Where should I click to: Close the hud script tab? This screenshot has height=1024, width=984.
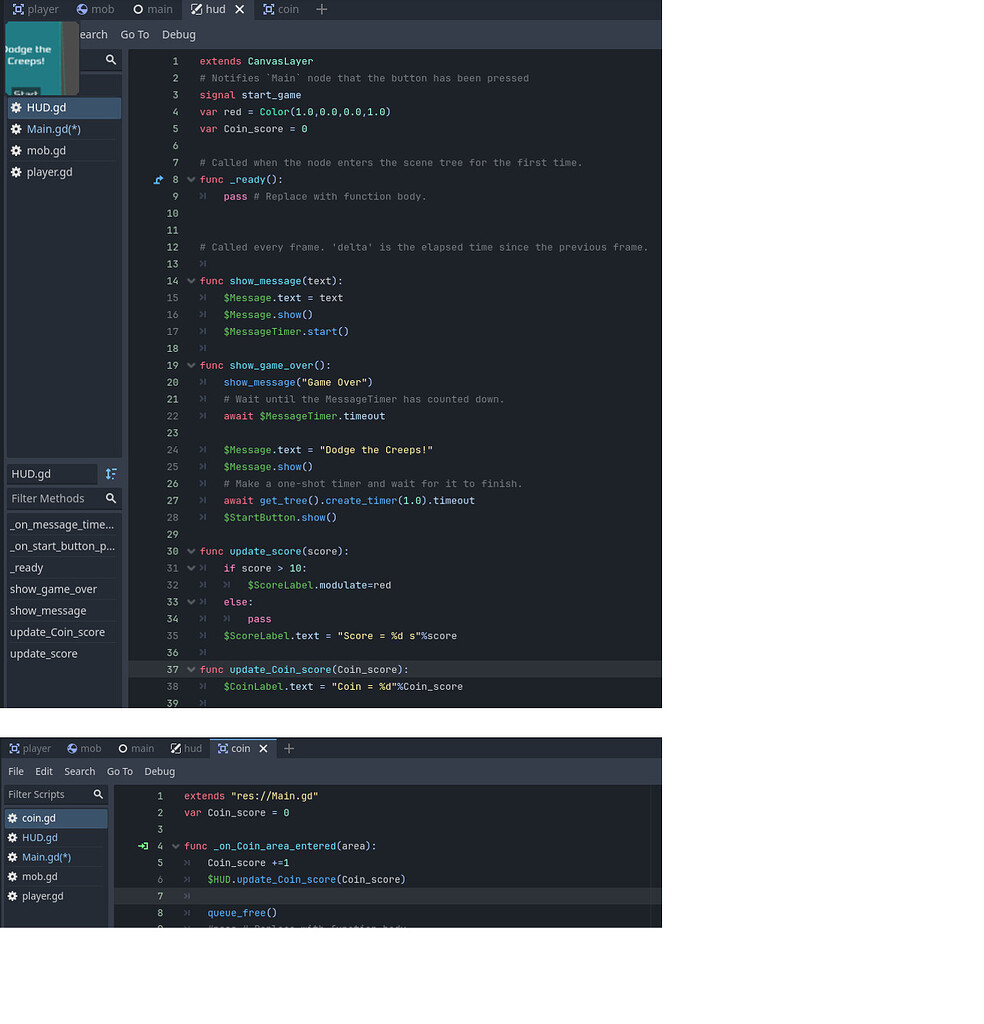tap(238, 9)
